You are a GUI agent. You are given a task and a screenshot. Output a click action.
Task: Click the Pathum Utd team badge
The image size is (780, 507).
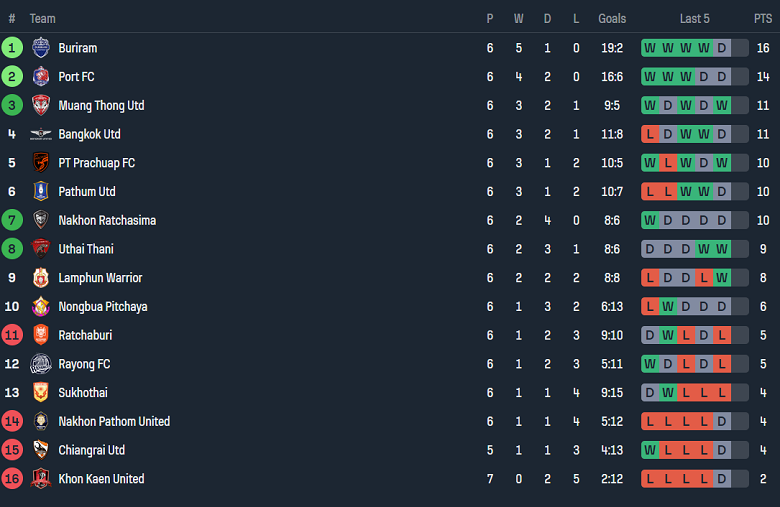(40, 192)
